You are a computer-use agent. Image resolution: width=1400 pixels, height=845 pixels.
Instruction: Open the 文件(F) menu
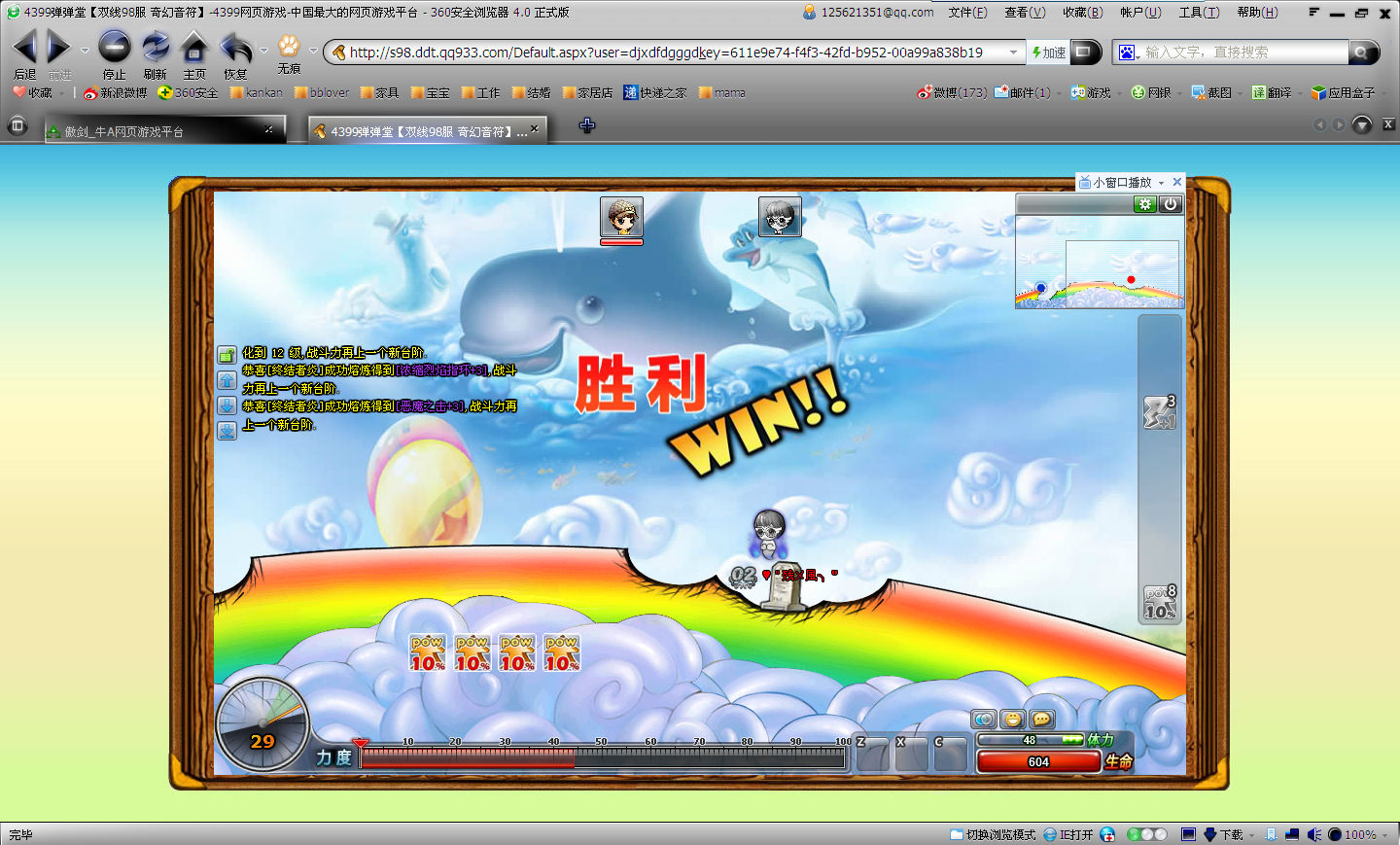pyautogui.click(x=967, y=13)
